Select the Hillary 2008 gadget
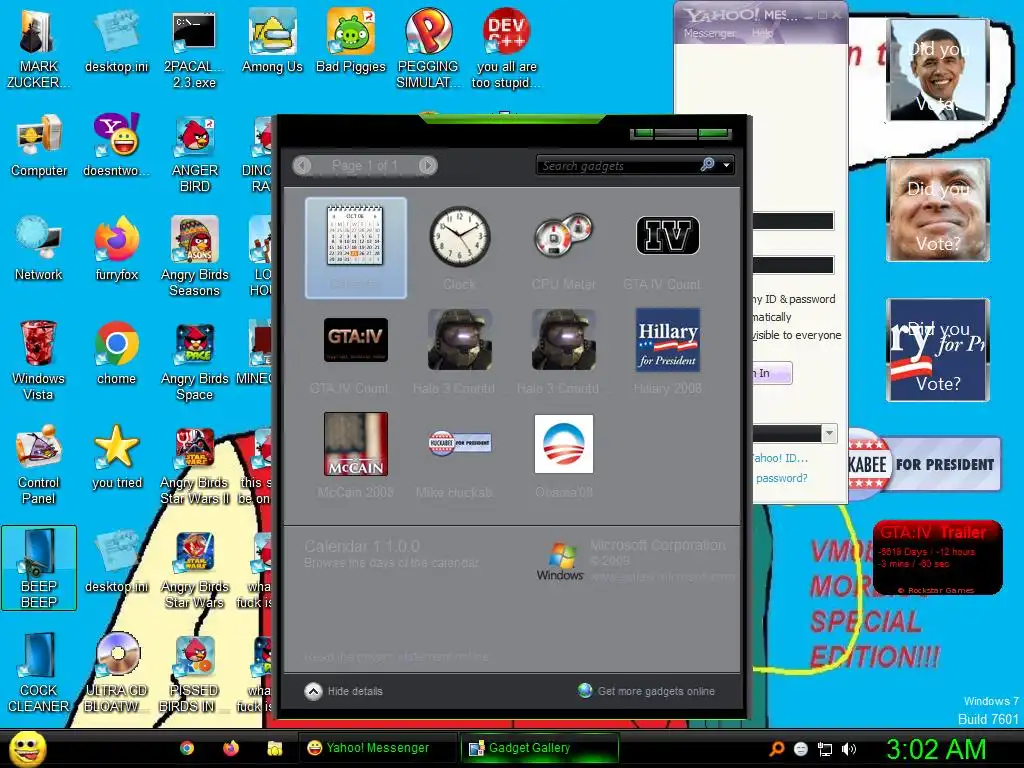This screenshot has width=1024, height=768. pos(667,352)
